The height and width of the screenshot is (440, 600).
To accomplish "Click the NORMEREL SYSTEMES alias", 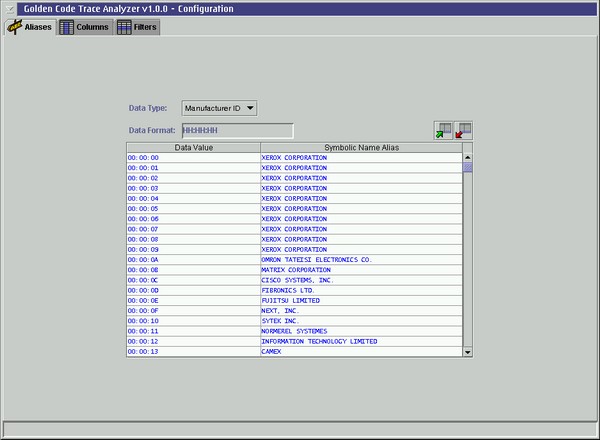I will tap(361, 331).
